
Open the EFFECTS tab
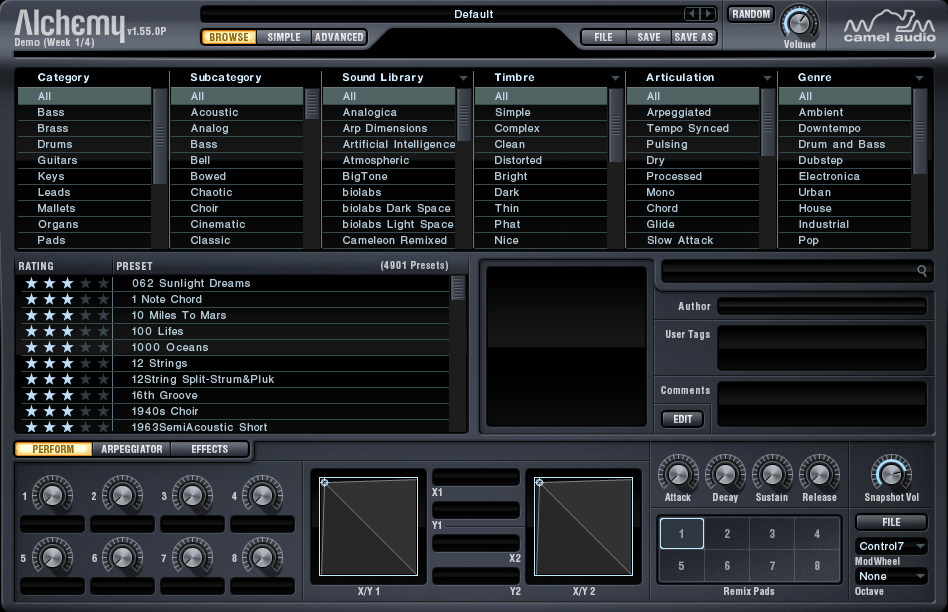pos(210,449)
